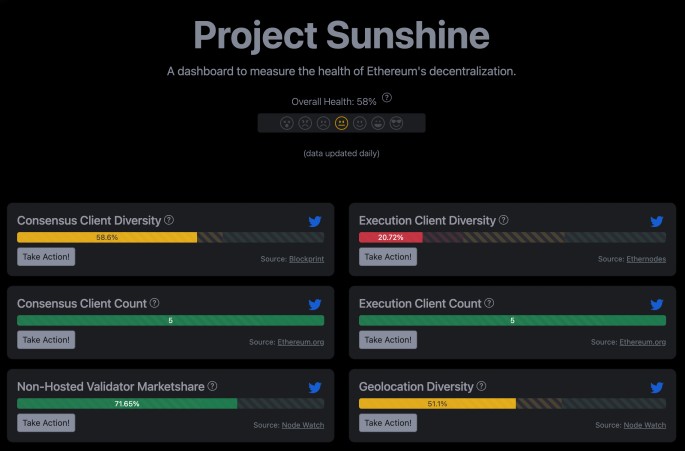
Task: Share Consensus Client Count via Twitter icon
Action: (x=315, y=304)
